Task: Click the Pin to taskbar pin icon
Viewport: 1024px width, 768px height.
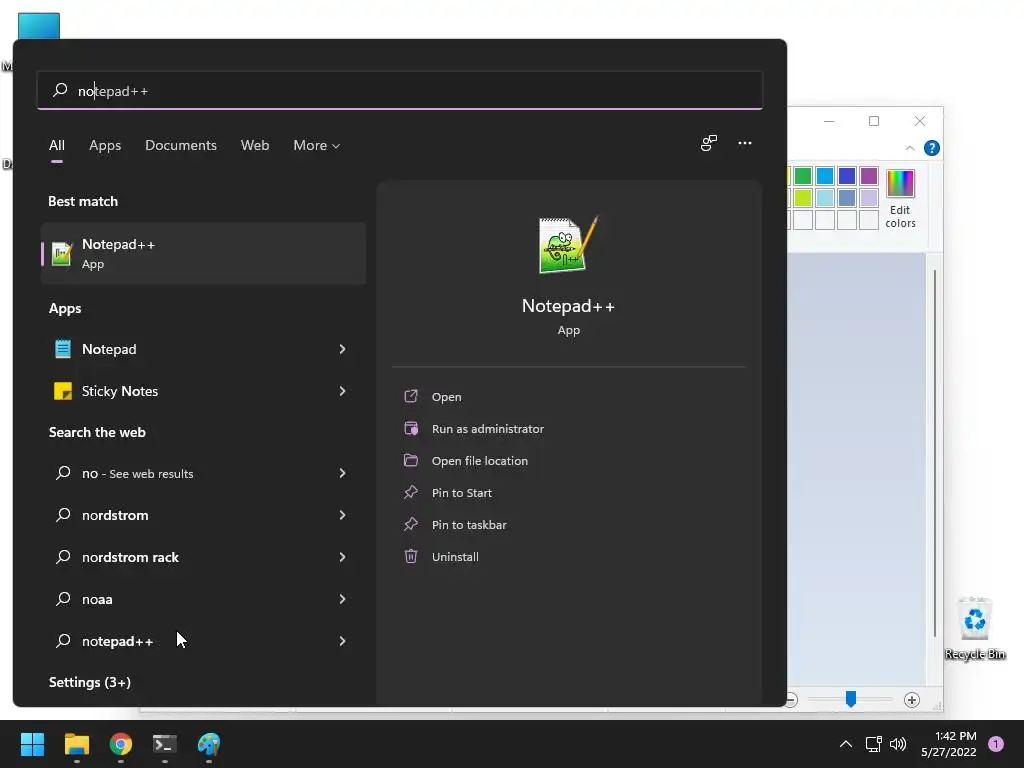Action: (x=411, y=524)
